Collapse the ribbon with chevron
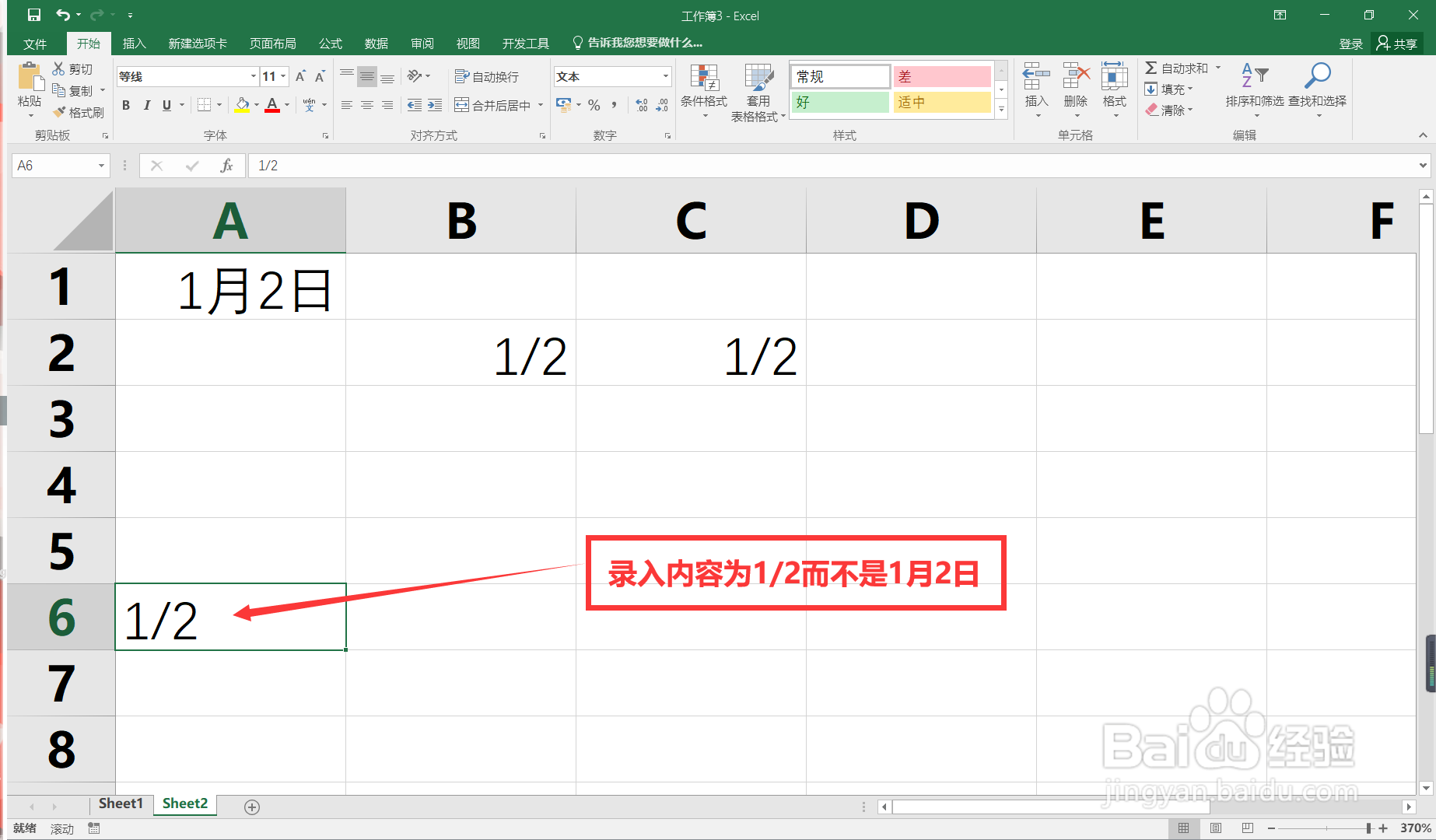This screenshot has height=840, width=1436. pyautogui.click(x=1423, y=135)
